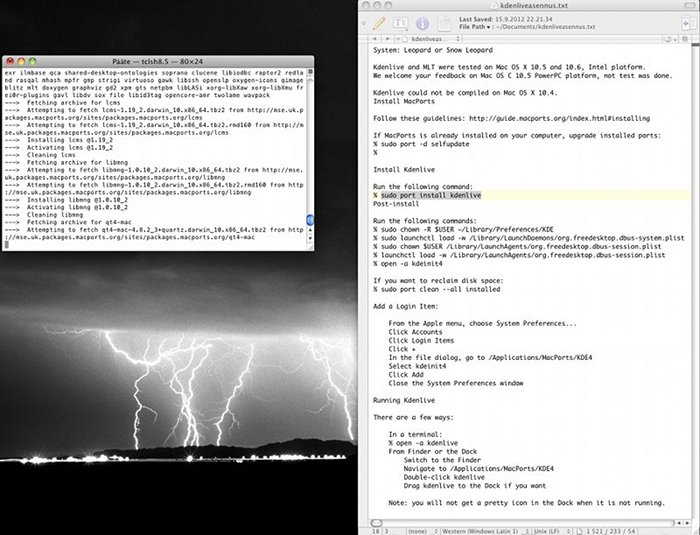The image size is (700, 535).
Task: Click the 'Click Login Items' line
Action: coord(421,340)
